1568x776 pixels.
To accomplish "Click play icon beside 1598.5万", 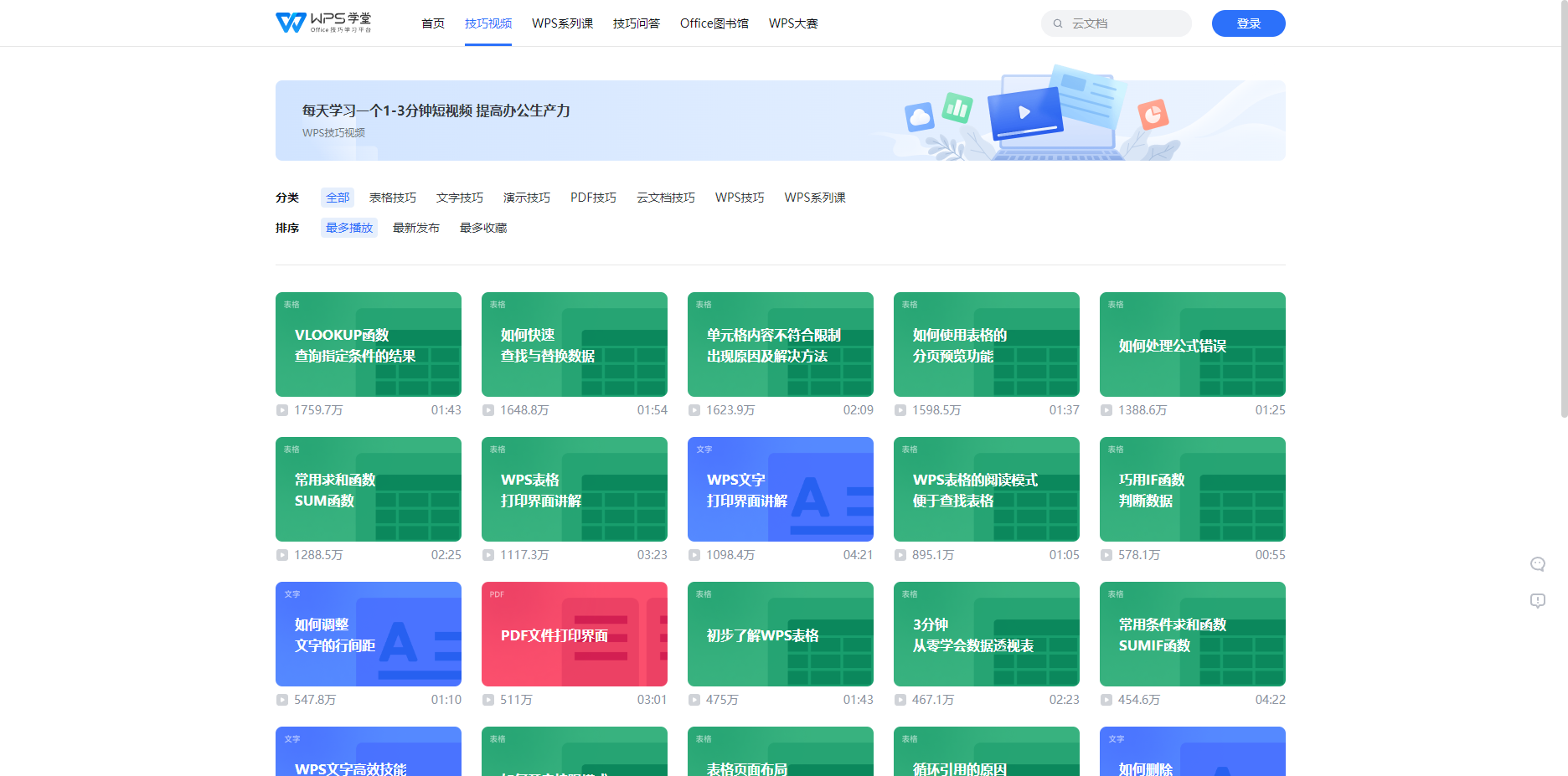I will pyautogui.click(x=900, y=410).
